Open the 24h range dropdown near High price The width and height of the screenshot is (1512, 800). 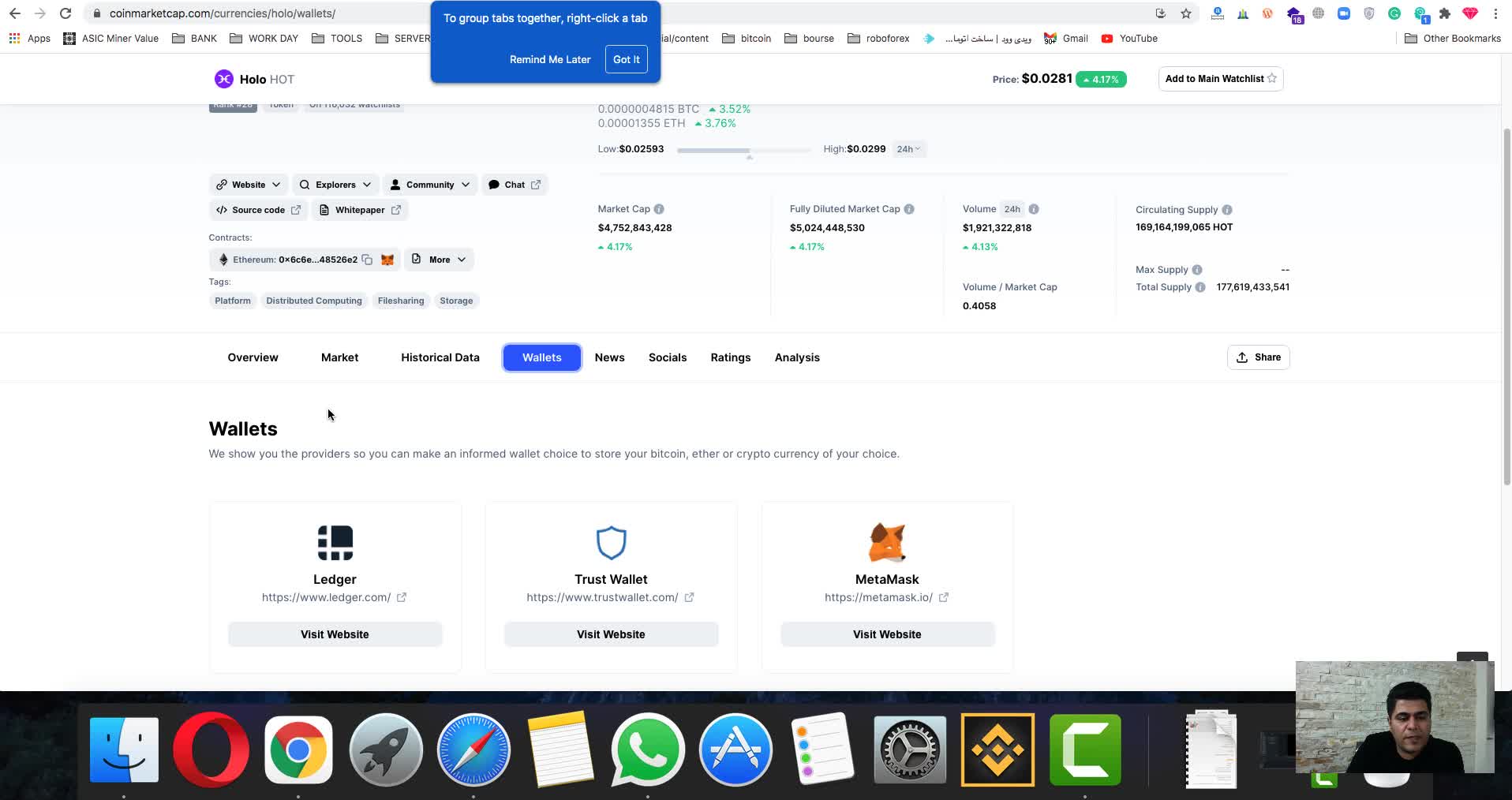(908, 149)
